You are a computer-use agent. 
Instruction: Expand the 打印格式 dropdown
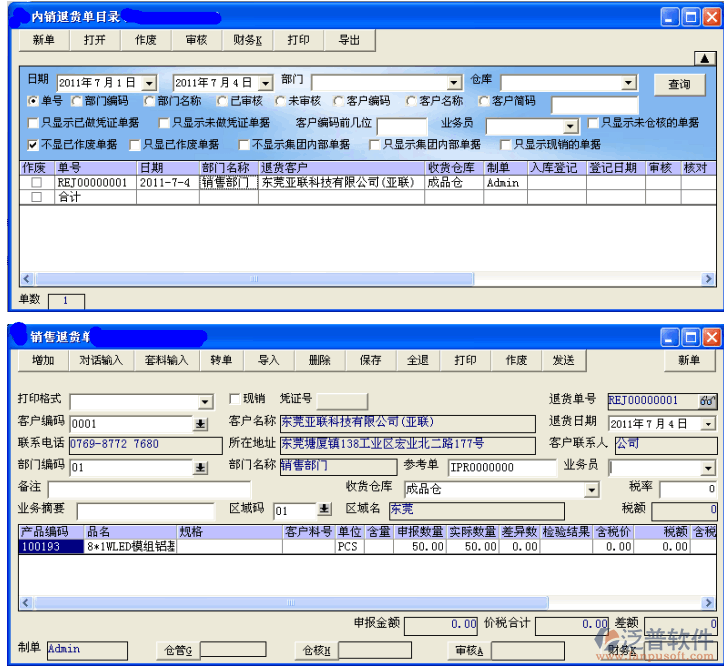click(x=205, y=402)
